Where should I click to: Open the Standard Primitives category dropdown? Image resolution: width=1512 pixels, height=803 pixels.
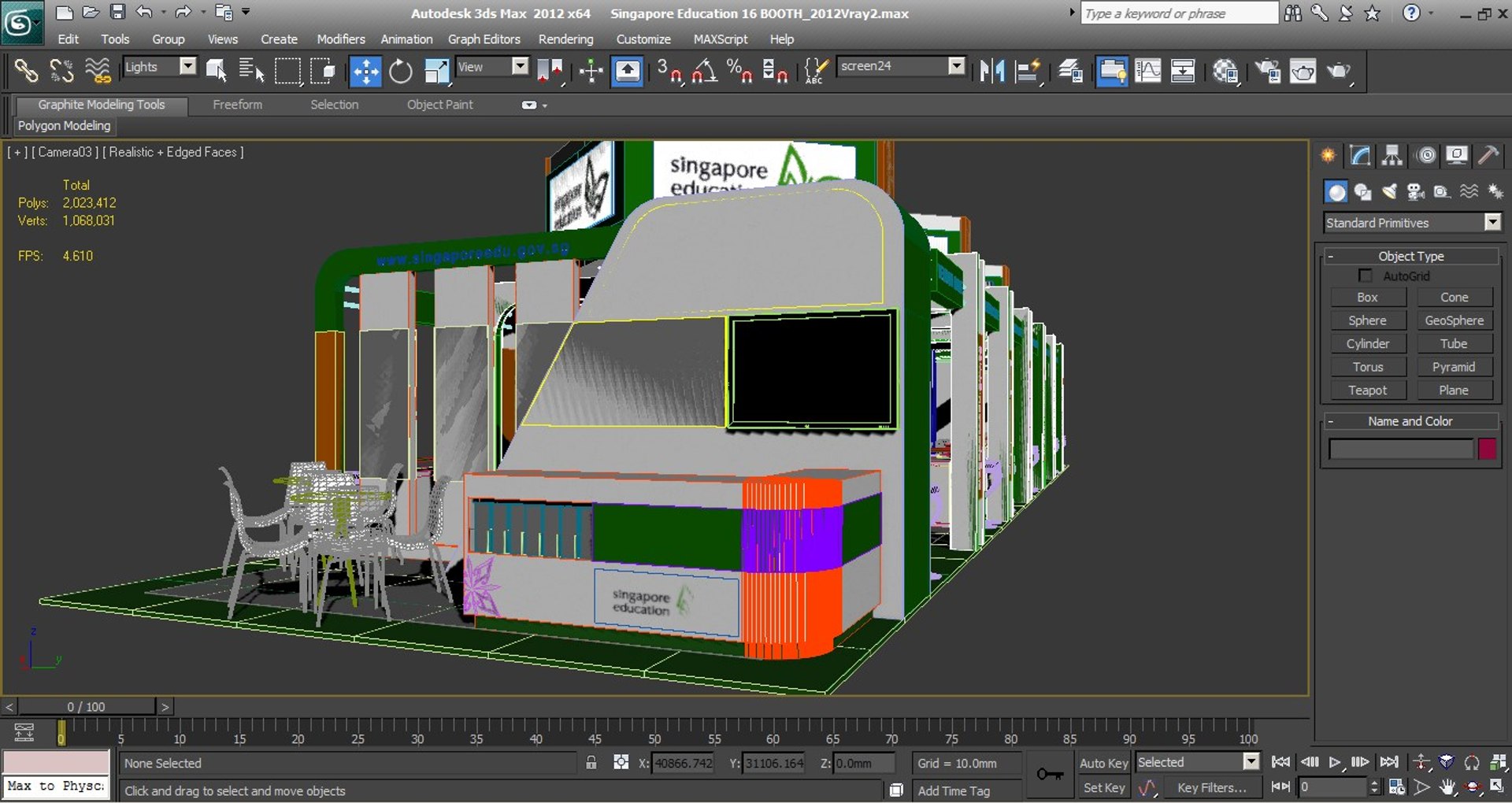coord(1492,223)
